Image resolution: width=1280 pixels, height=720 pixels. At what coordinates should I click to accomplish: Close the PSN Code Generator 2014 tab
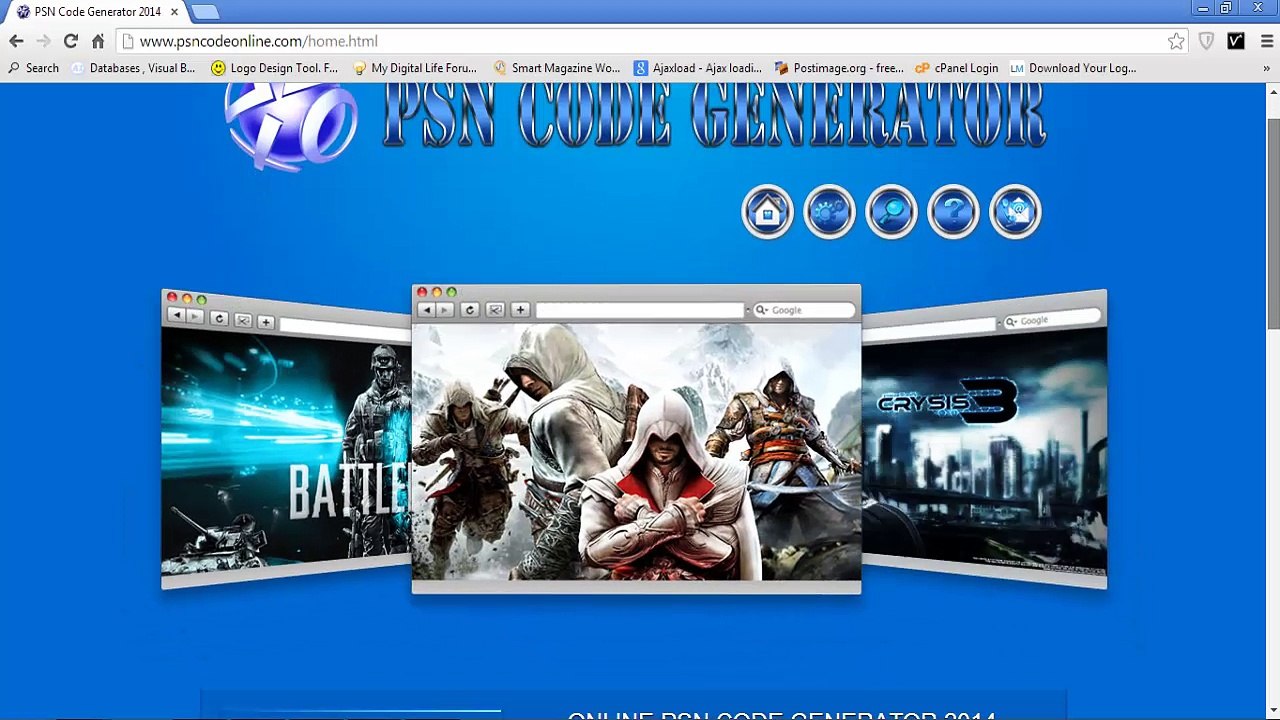pyautogui.click(x=174, y=12)
